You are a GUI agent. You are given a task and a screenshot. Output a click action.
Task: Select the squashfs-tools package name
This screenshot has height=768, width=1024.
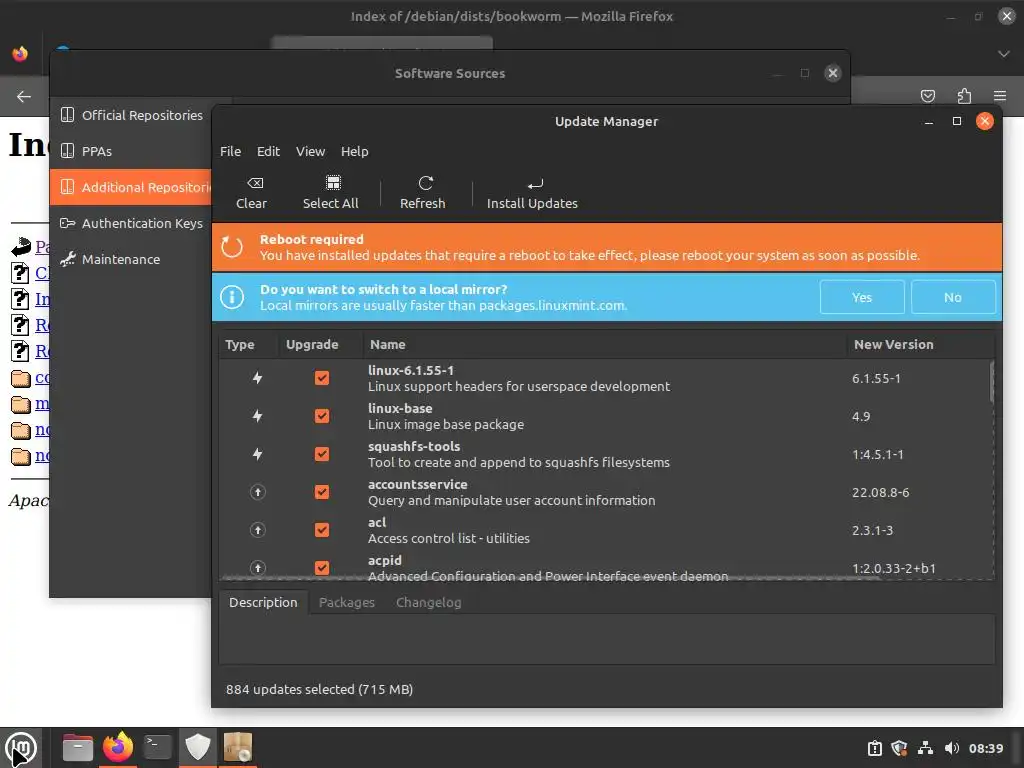tap(414, 446)
